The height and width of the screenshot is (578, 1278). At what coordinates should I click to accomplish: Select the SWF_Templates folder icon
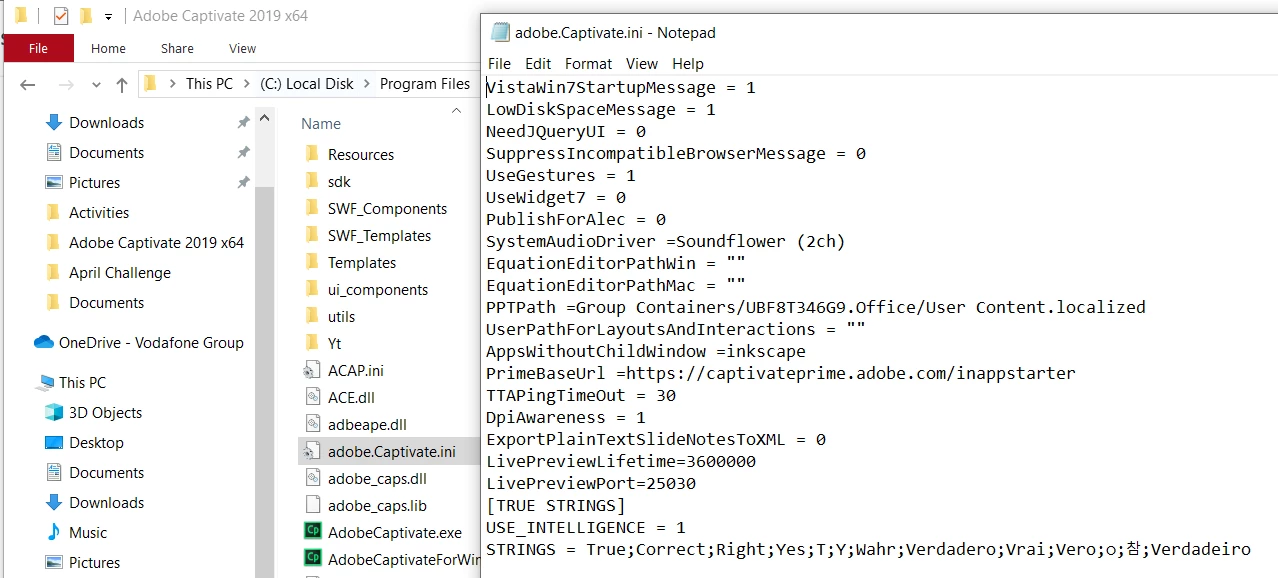pos(311,235)
